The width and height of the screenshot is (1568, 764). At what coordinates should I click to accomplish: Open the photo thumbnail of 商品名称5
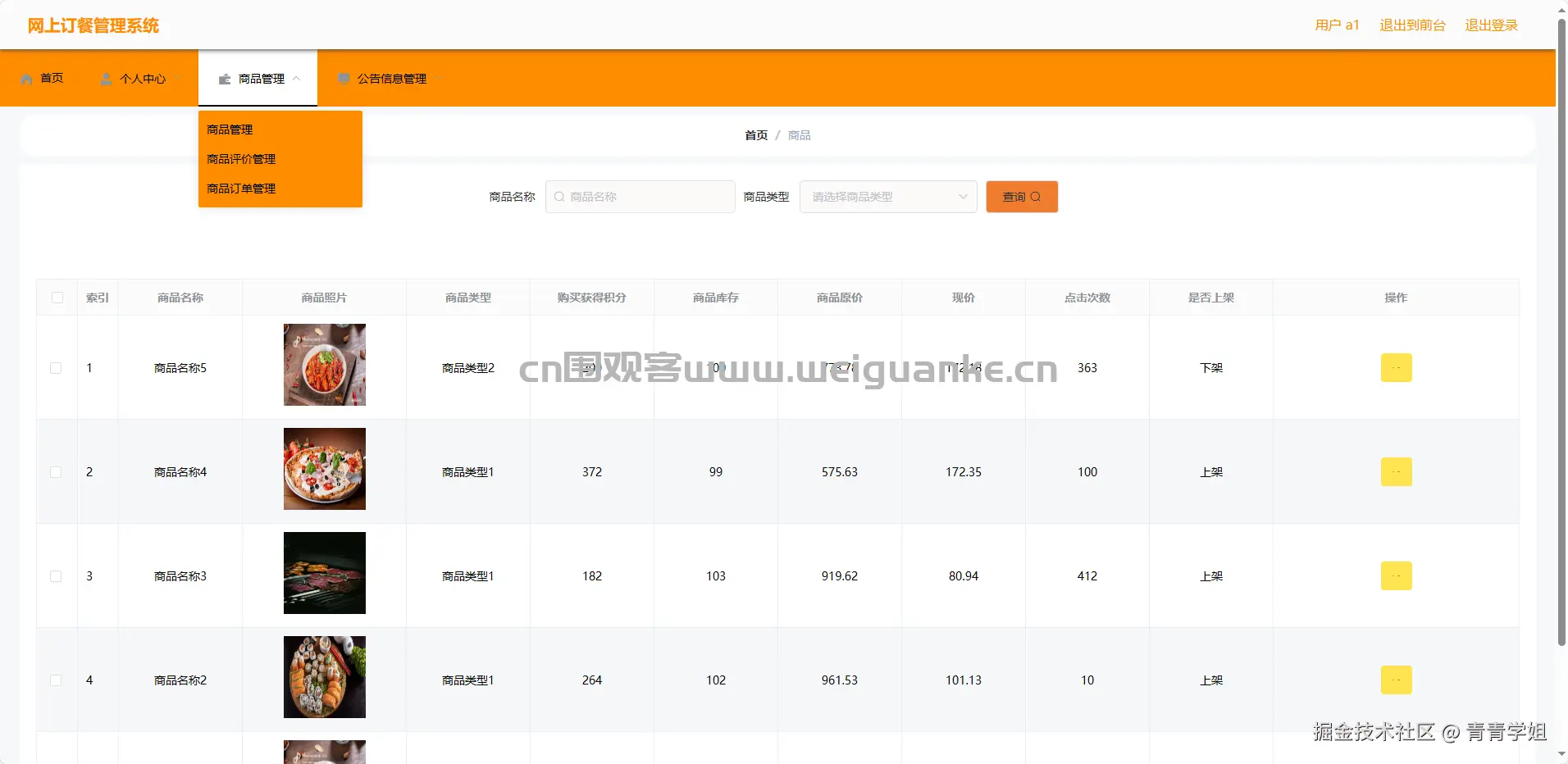pos(325,365)
